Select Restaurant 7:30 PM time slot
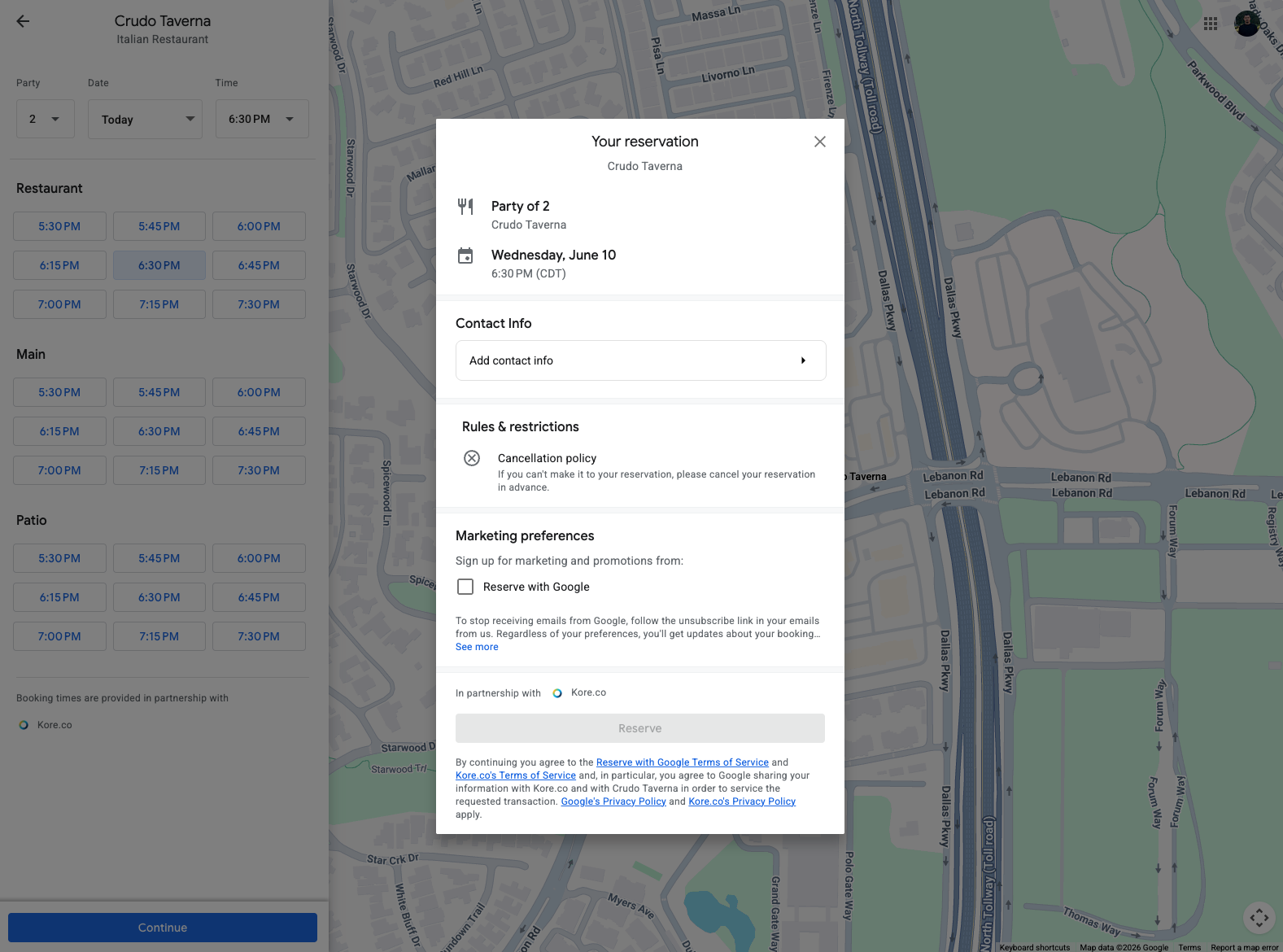1283x952 pixels. 259,304
